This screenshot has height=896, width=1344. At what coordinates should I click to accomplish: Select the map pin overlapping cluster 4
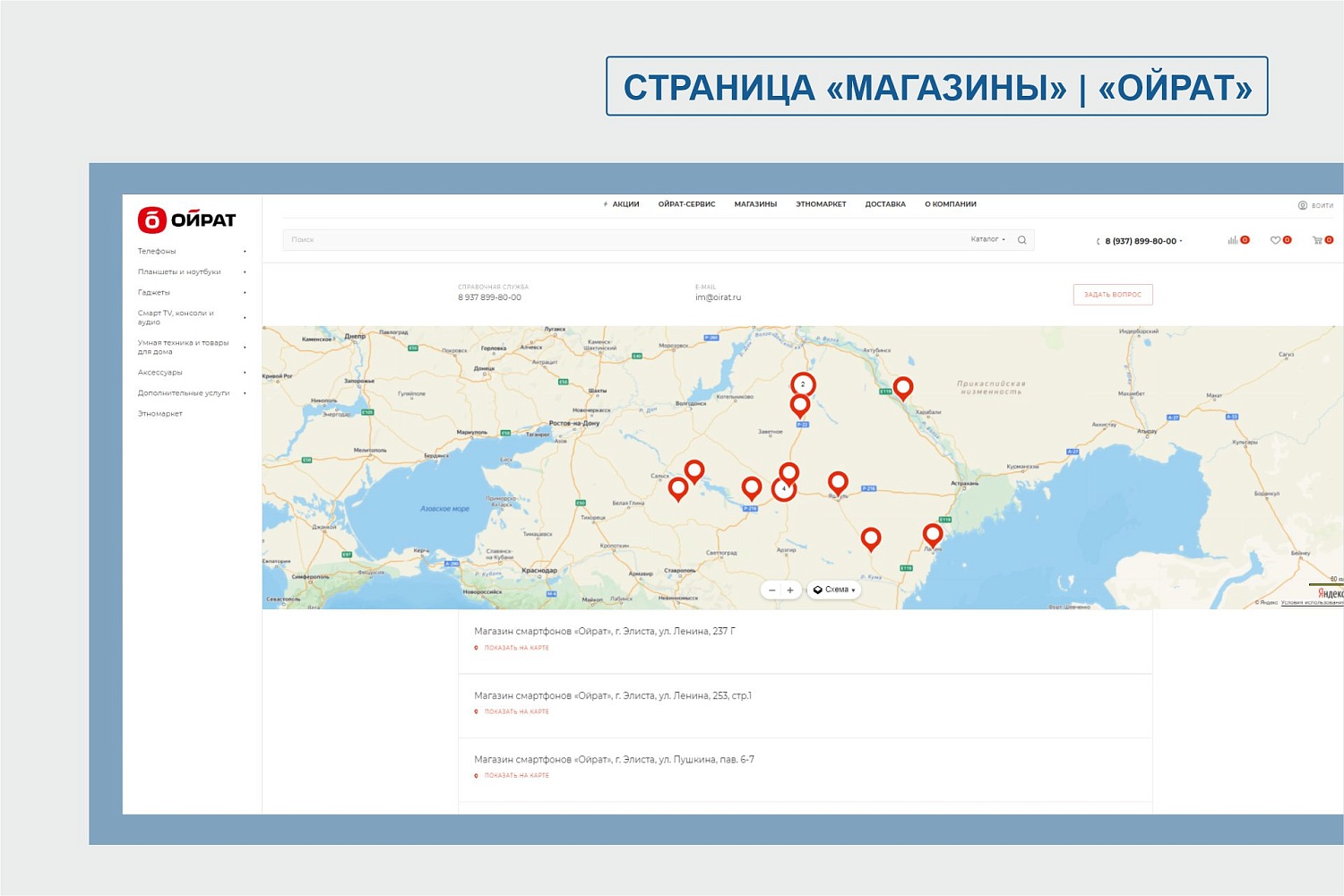[789, 470]
